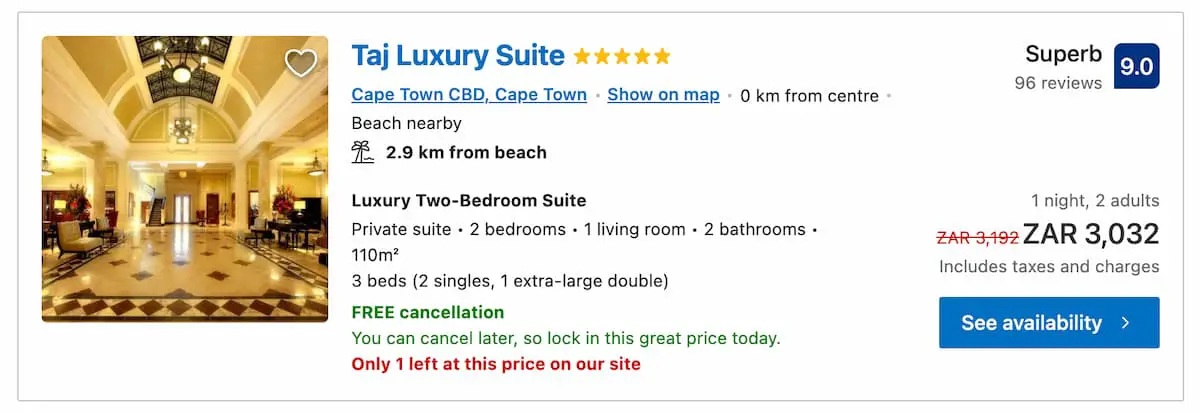Click the FREE cancellation text
Viewport: 1200px width, 413px height.
click(x=428, y=312)
